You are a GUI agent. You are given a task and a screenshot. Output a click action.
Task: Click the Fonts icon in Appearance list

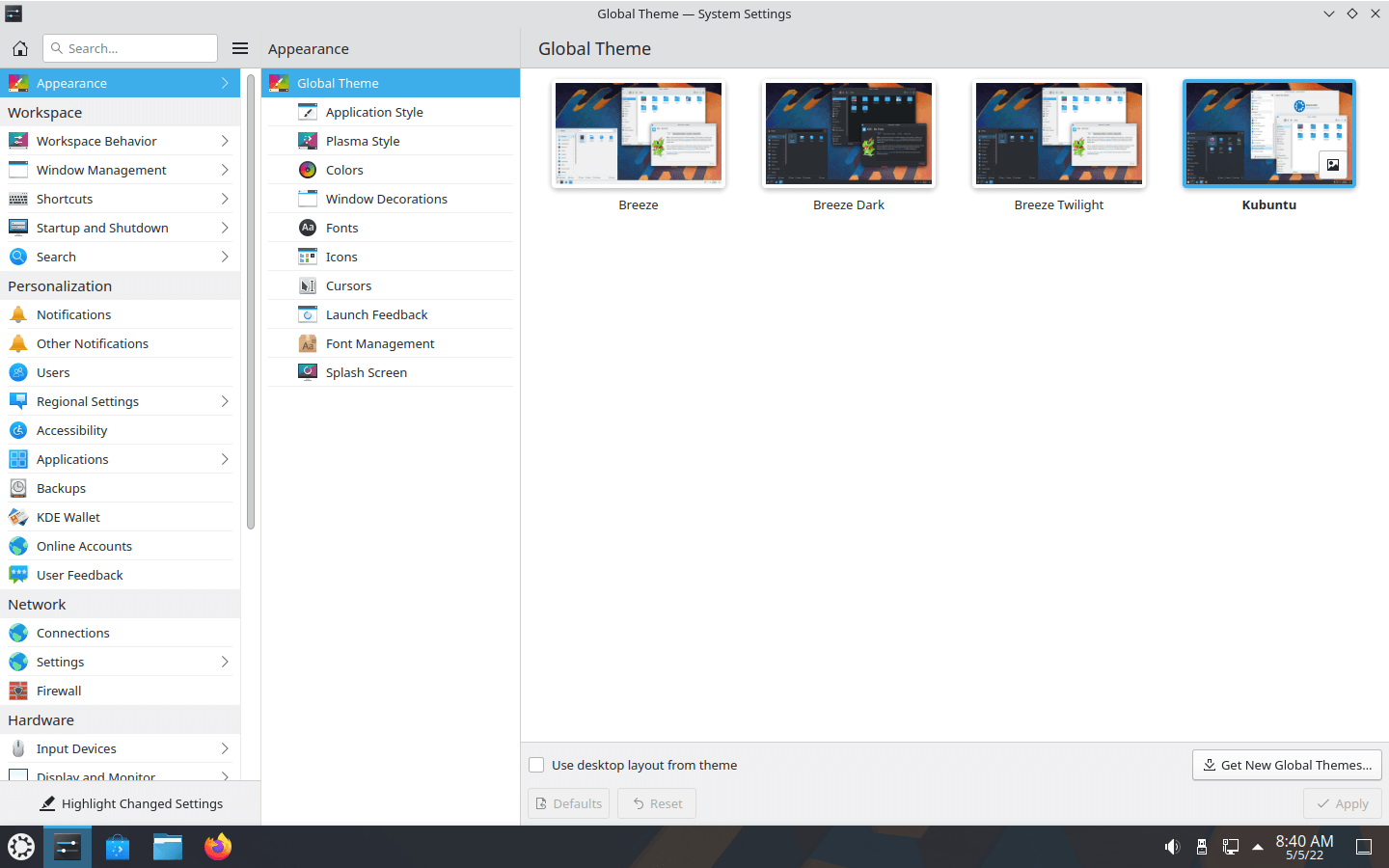308,228
